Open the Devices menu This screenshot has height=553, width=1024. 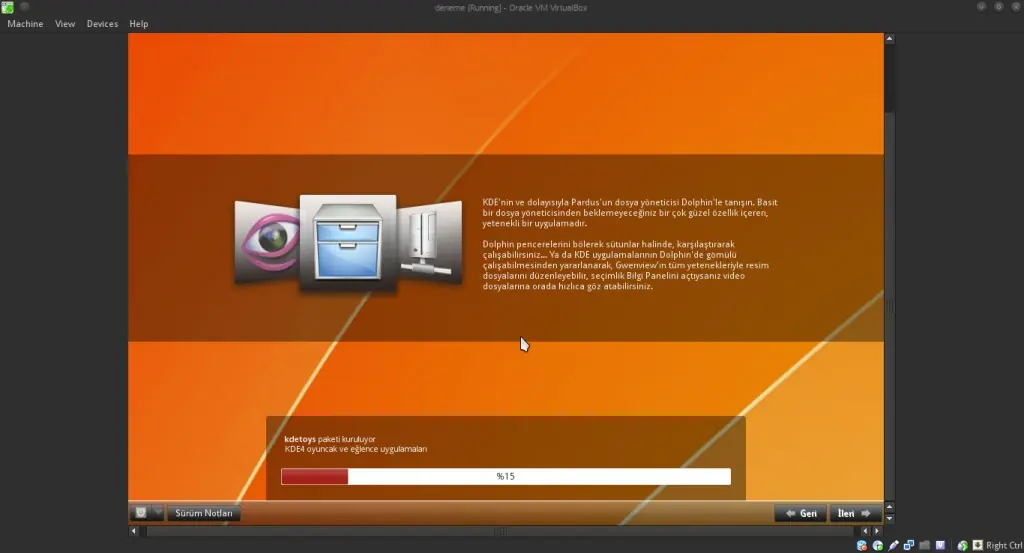(x=102, y=24)
